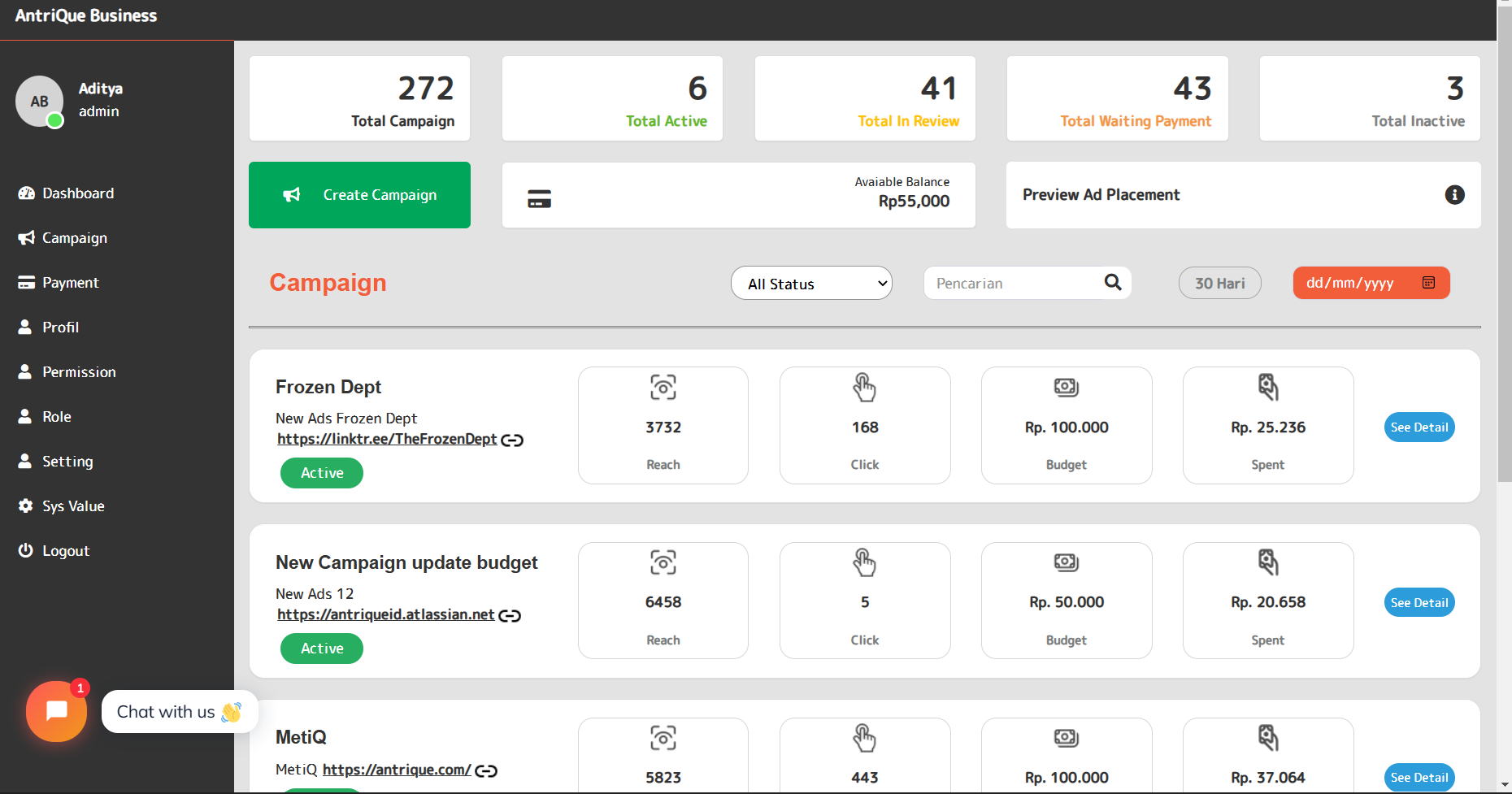Expand the All Status dropdown
1512x794 pixels.
click(810, 284)
